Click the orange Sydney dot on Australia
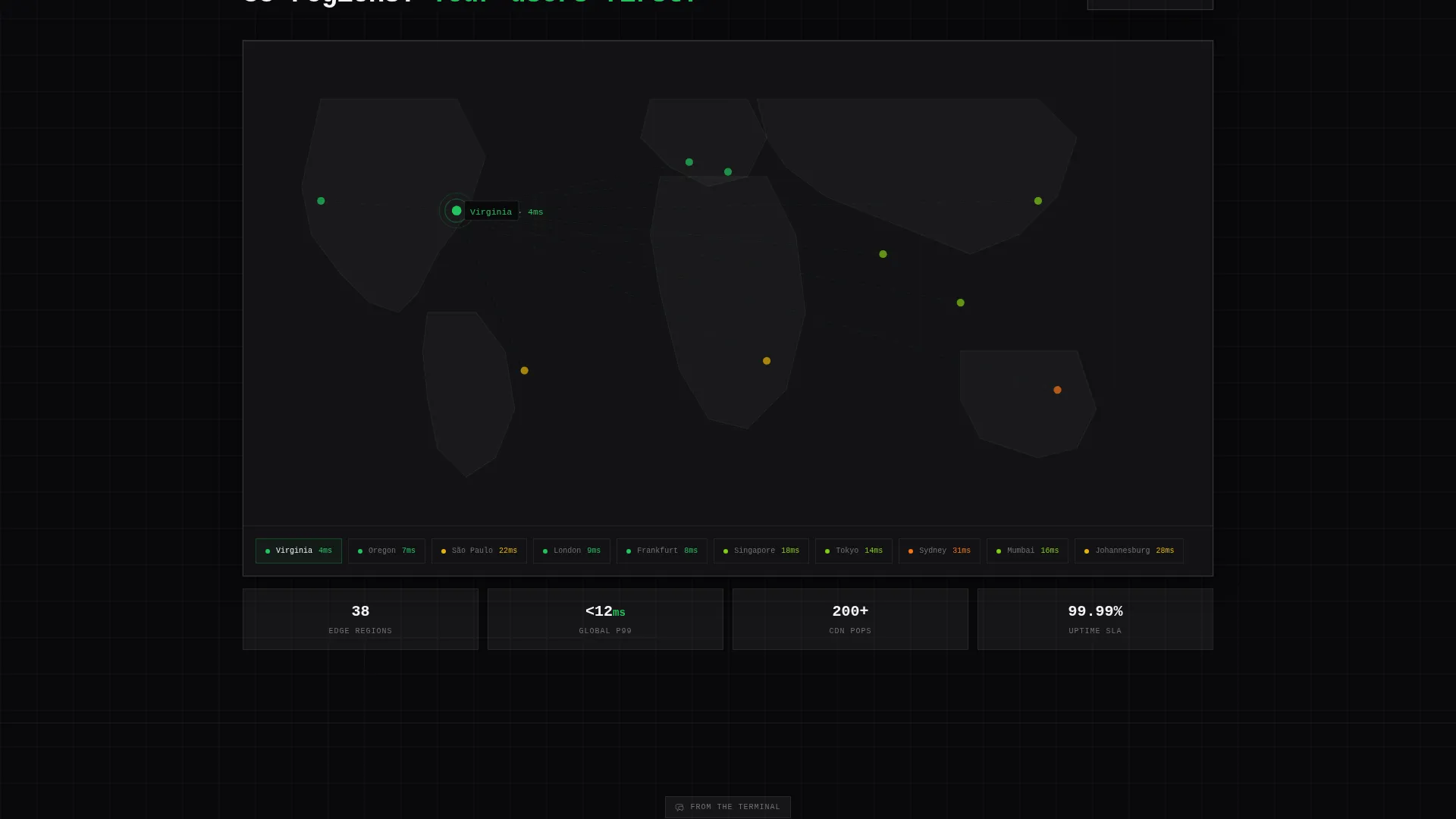 coord(1057,390)
